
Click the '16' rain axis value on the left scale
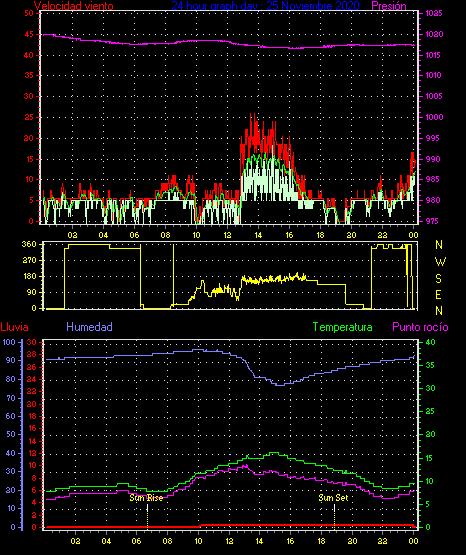(x=32, y=428)
